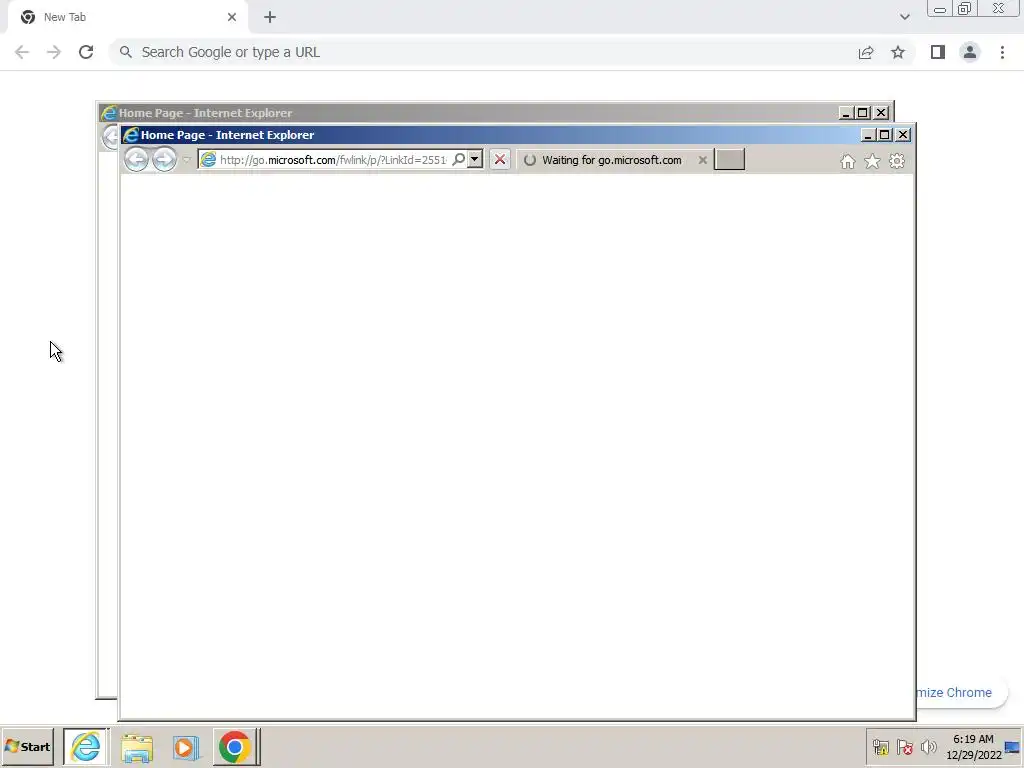Screen dimensions: 1024x768
Task: Go back in front Internet Explorer window
Action: (x=136, y=159)
